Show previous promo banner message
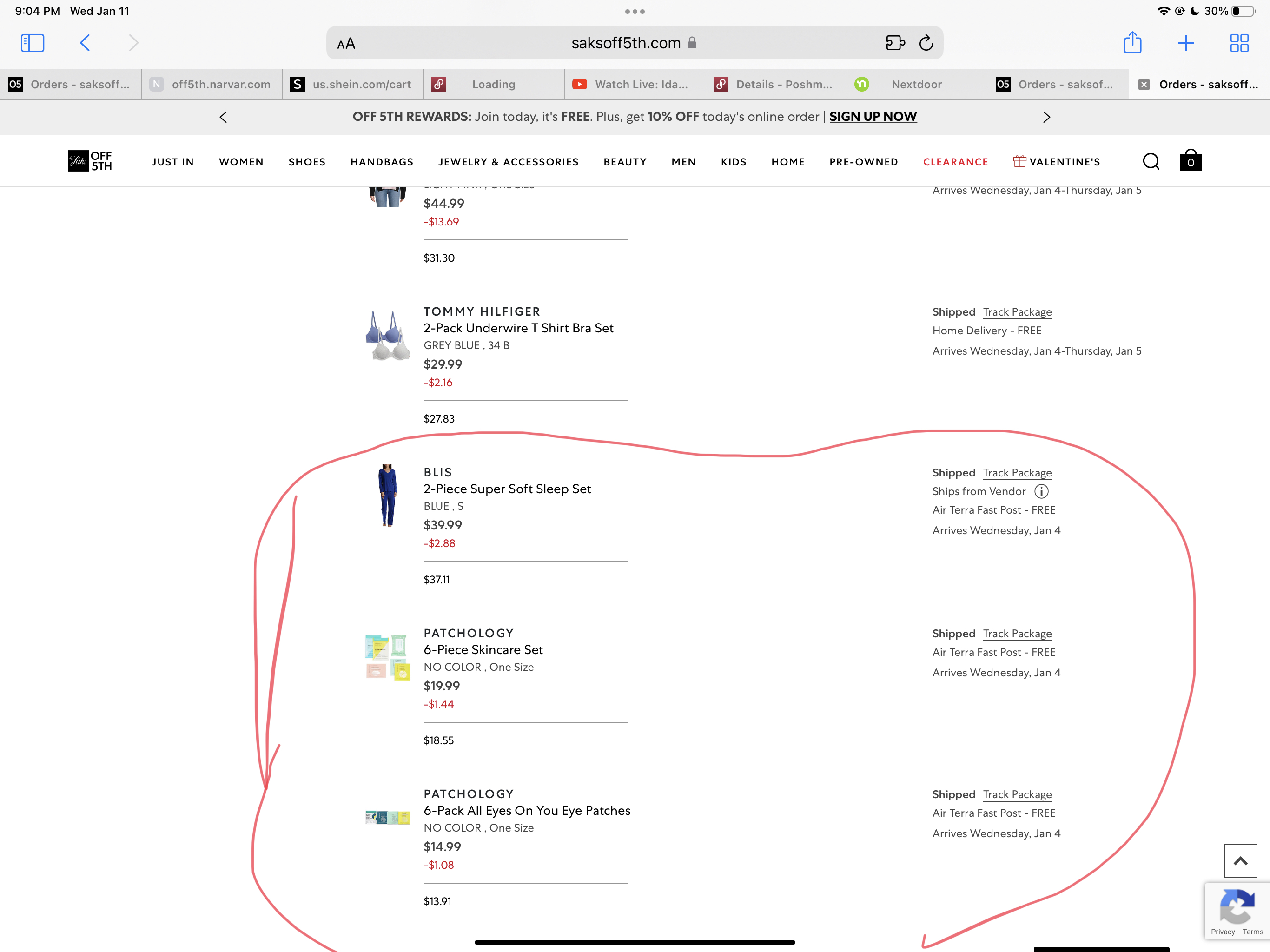The width and height of the screenshot is (1270, 952). point(223,117)
